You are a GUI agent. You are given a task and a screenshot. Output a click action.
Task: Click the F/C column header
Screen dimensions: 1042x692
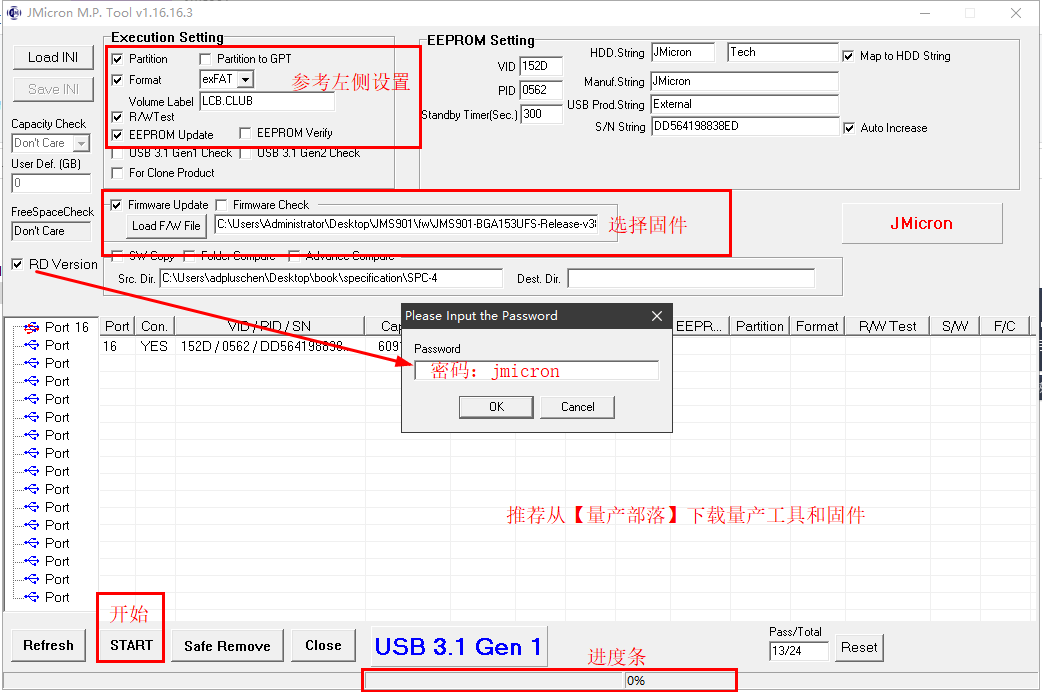coord(1004,326)
